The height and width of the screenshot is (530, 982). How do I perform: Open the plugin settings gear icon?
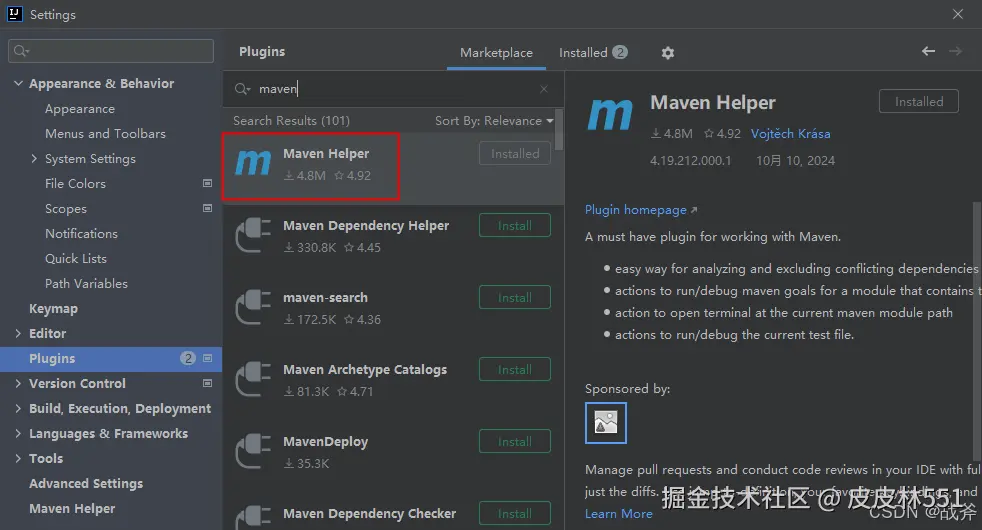point(668,53)
